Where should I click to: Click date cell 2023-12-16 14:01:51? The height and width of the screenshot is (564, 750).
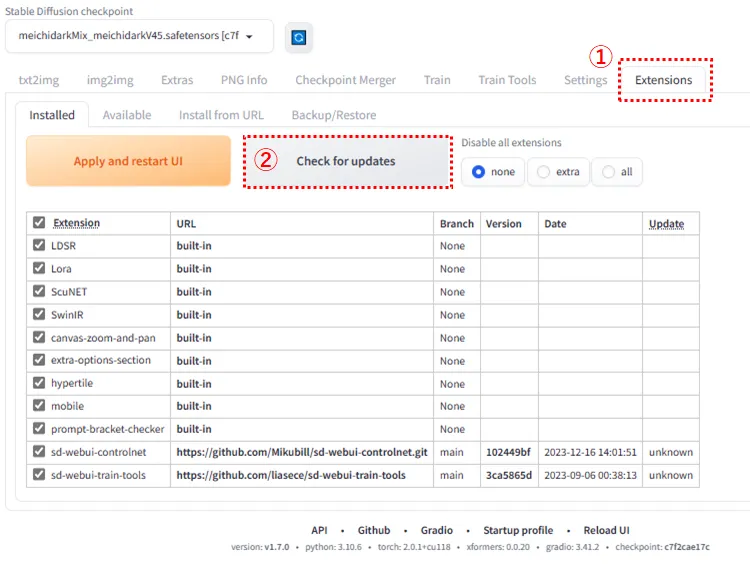(590, 452)
